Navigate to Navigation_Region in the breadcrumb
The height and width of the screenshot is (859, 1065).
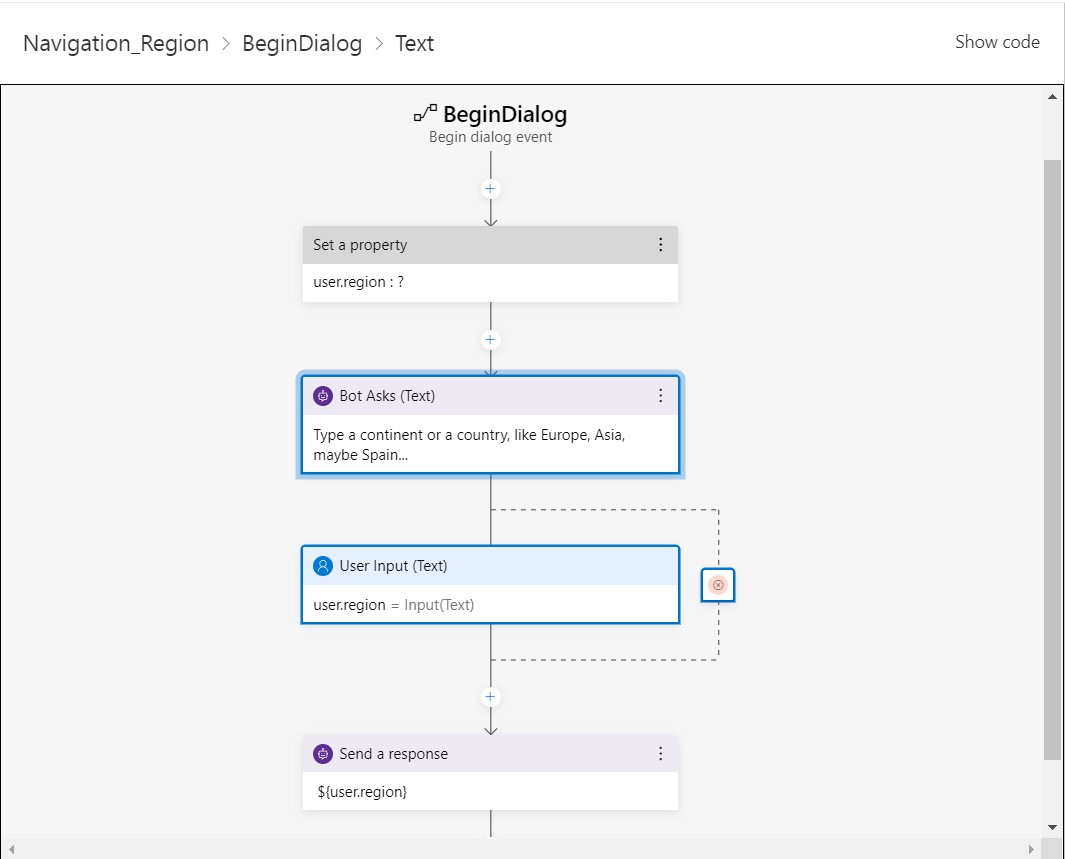point(115,43)
